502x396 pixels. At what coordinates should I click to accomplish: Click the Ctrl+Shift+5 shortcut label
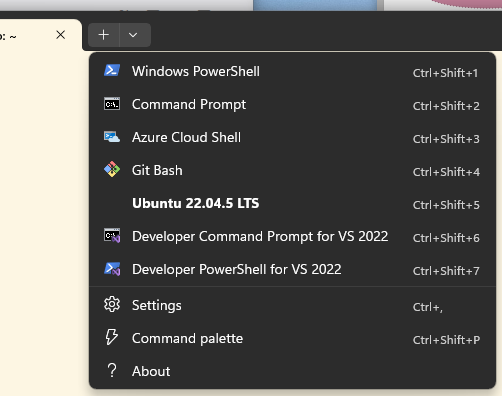446,205
